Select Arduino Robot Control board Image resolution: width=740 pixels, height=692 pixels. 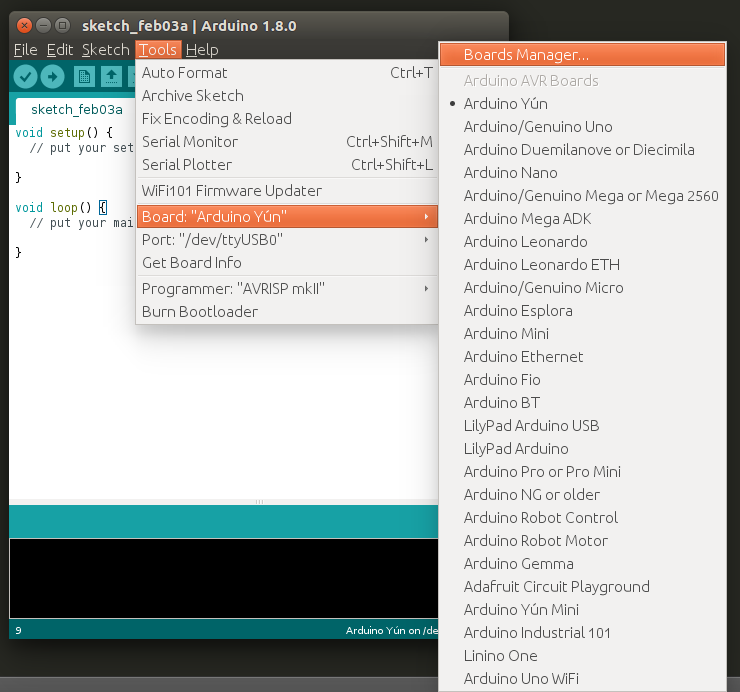pyautogui.click(x=582, y=518)
